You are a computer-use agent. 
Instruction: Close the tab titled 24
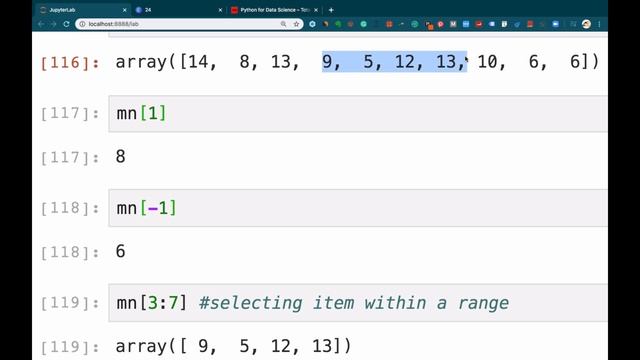[x=220, y=10]
